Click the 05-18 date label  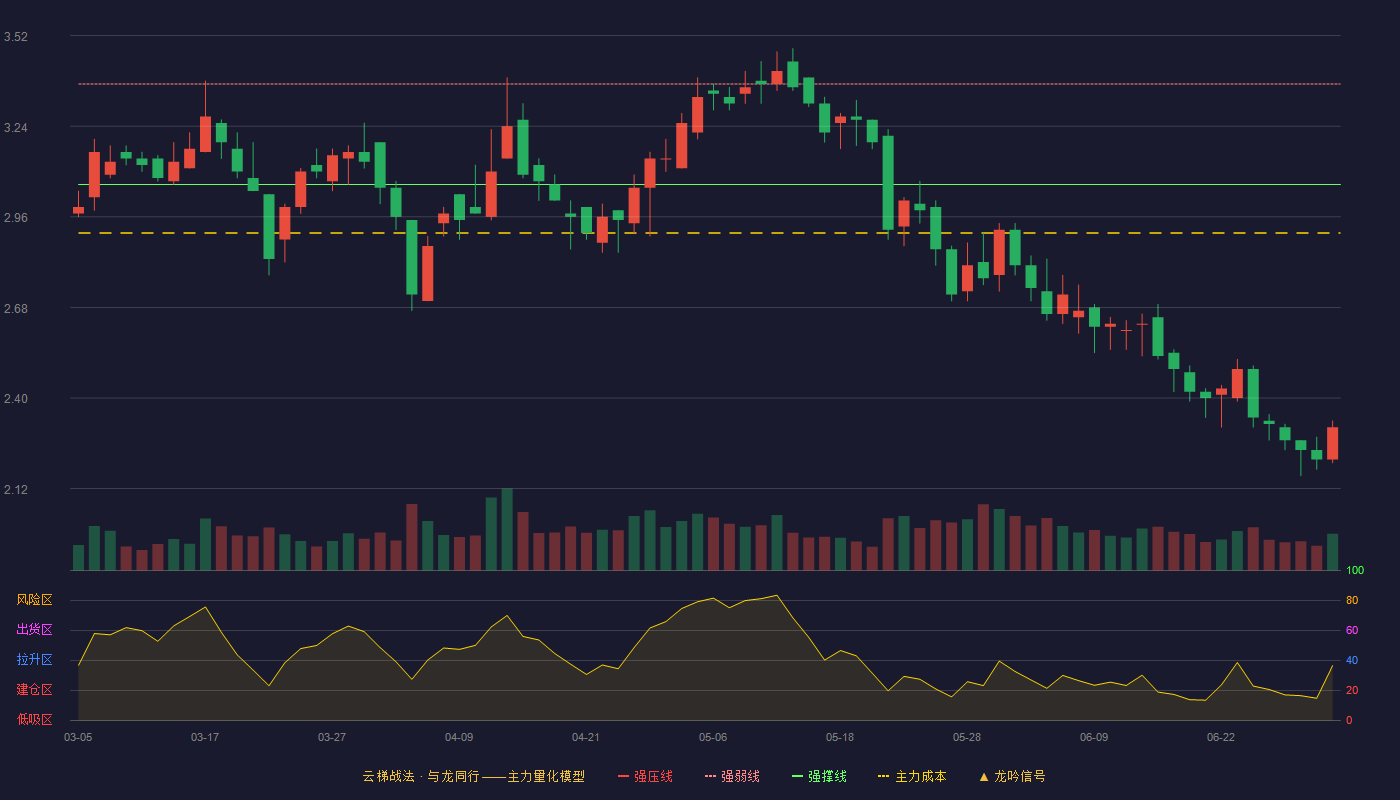click(840, 737)
